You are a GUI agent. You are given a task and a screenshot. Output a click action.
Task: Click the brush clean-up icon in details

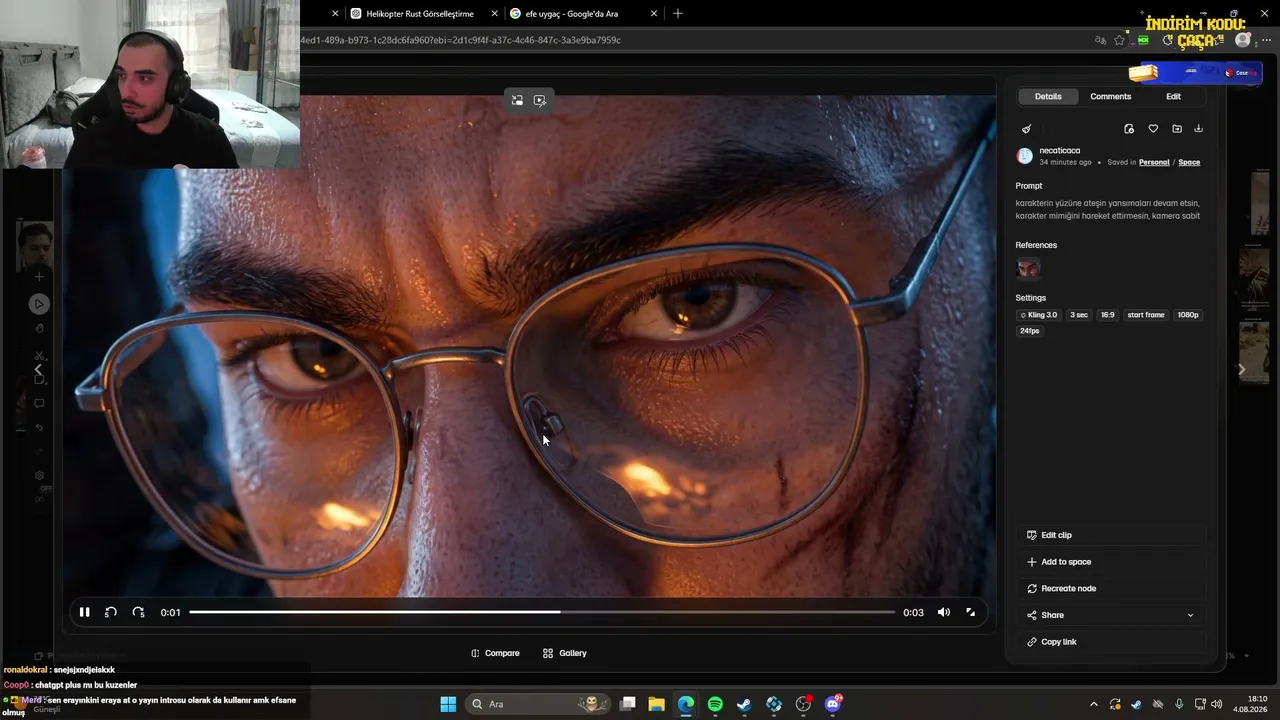[1026, 129]
